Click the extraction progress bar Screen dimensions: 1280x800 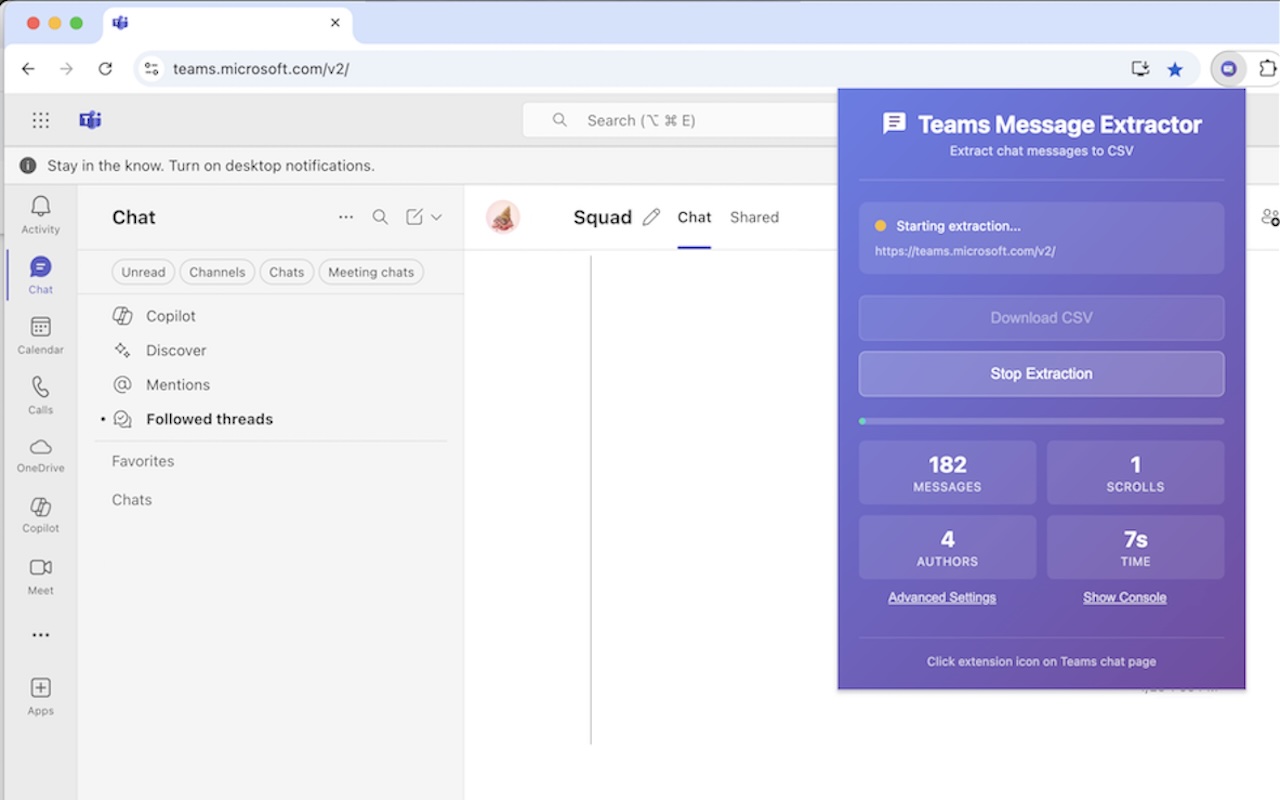(1041, 420)
